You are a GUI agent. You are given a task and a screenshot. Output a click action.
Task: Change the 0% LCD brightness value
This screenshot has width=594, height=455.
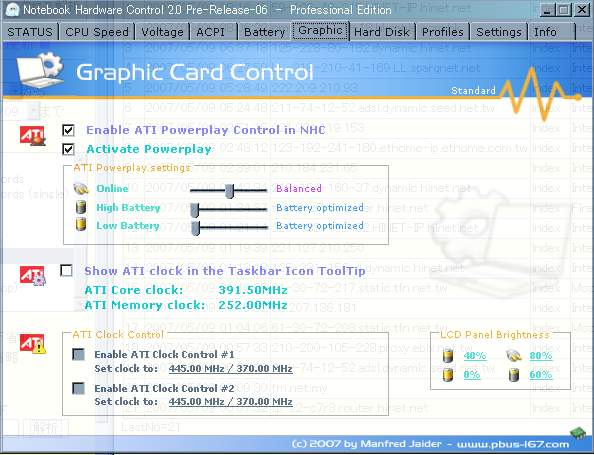tap(472, 375)
